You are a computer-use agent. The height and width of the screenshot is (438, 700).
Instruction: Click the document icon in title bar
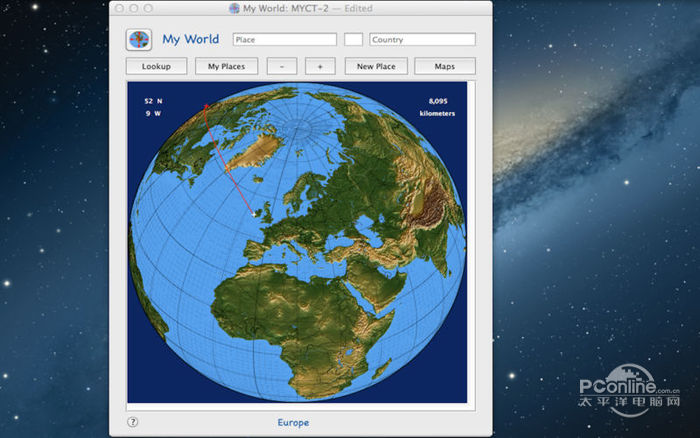point(234,8)
